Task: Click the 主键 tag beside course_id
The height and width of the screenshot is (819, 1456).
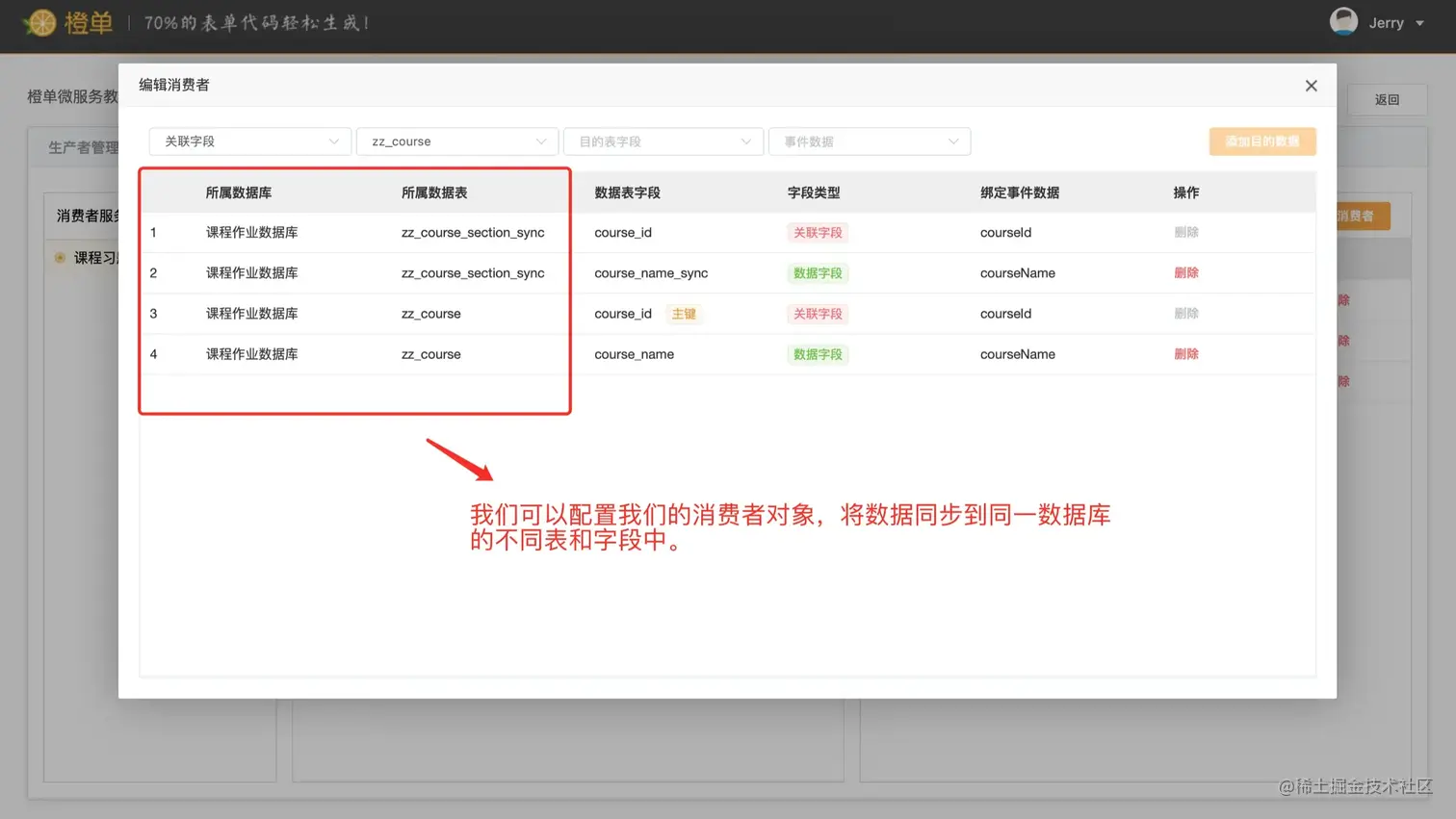Action: pos(684,314)
